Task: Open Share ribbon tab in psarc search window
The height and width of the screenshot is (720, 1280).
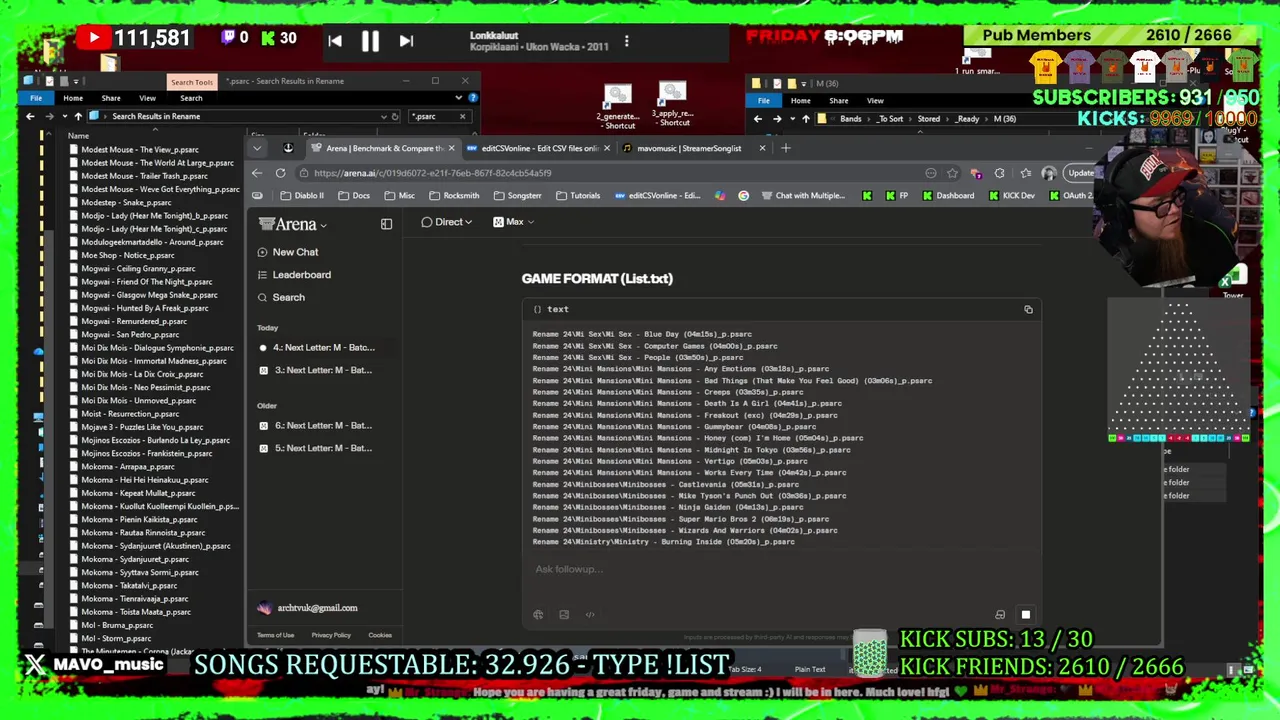Action: point(111,98)
